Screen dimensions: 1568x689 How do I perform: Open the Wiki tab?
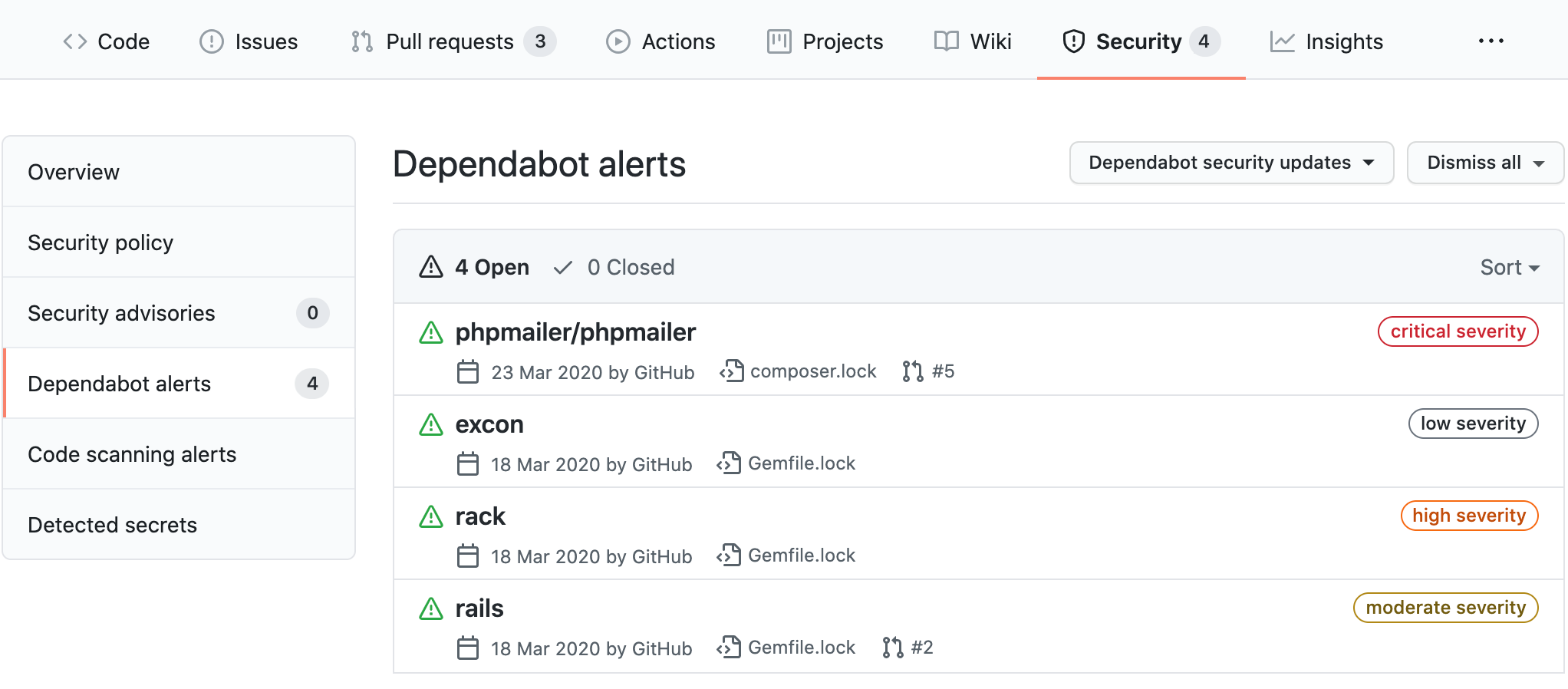pyautogui.click(x=973, y=41)
